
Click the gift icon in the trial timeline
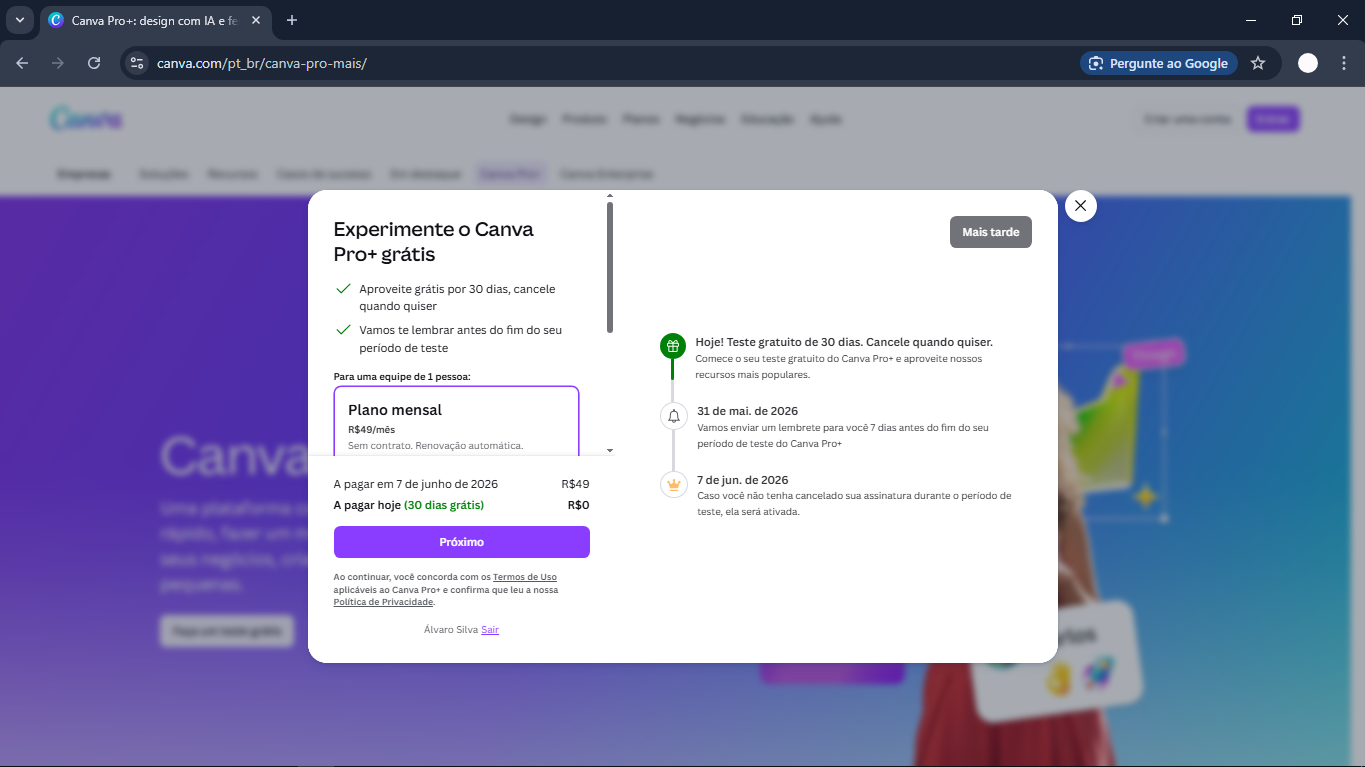673,346
